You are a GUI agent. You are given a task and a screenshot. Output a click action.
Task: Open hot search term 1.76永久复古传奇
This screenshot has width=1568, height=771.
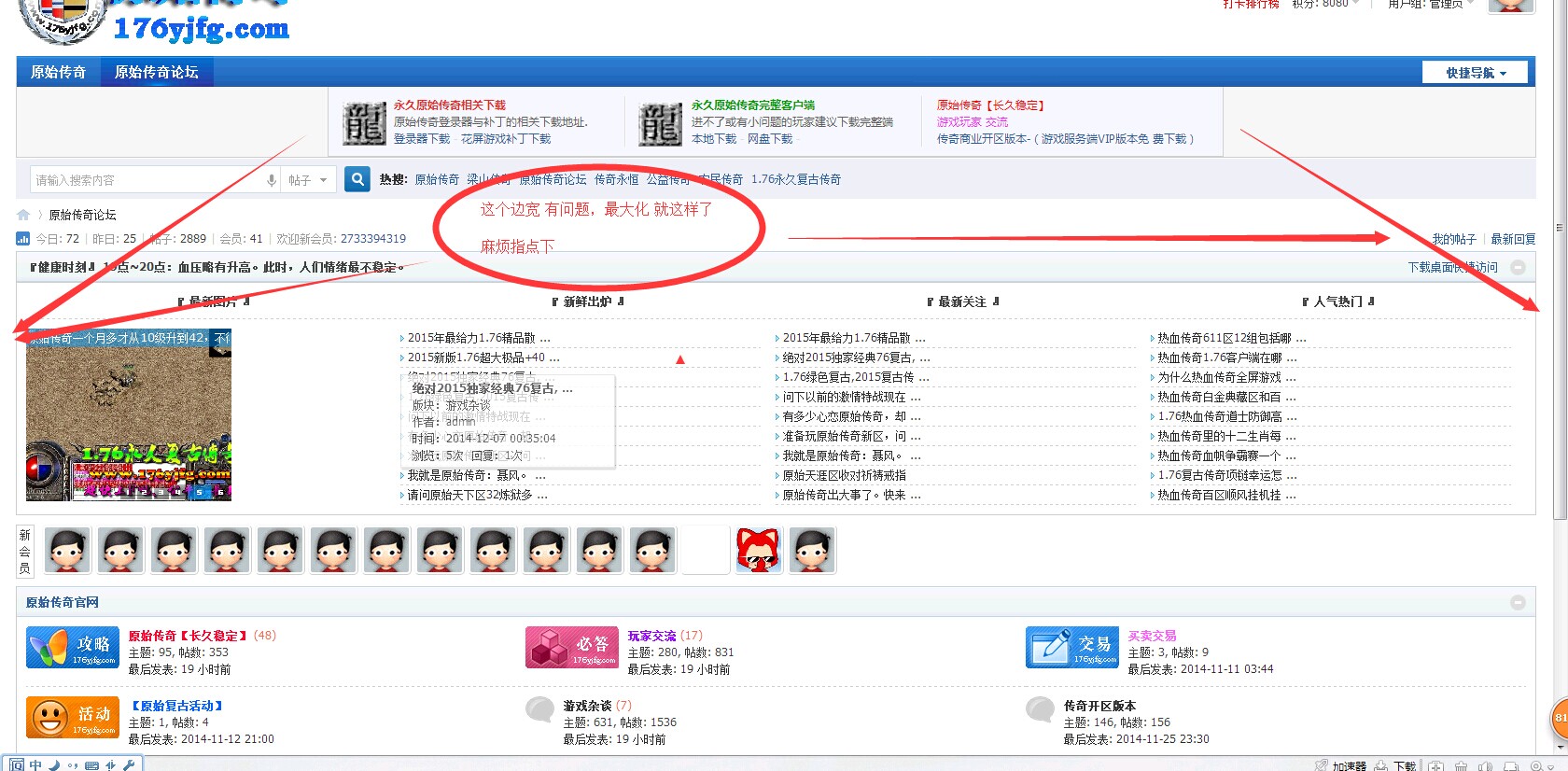[796, 179]
